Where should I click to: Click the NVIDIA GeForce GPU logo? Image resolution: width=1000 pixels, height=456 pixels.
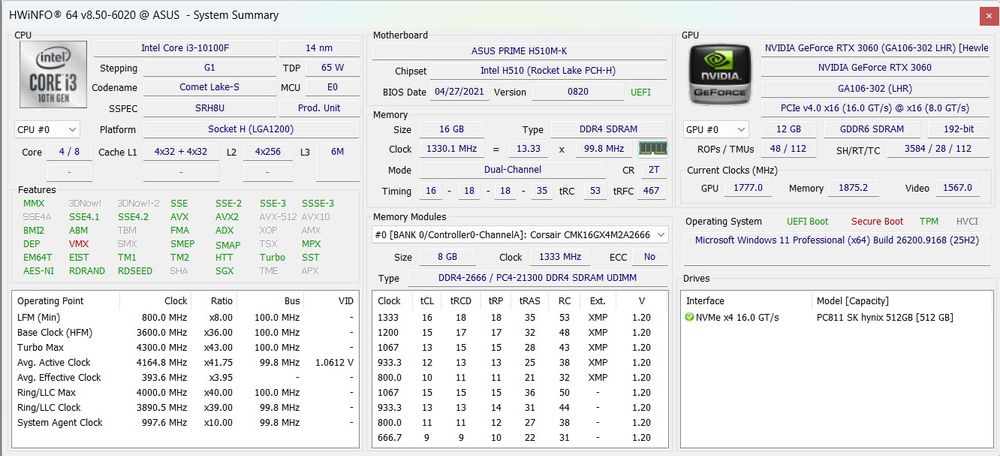(x=721, y=73)
